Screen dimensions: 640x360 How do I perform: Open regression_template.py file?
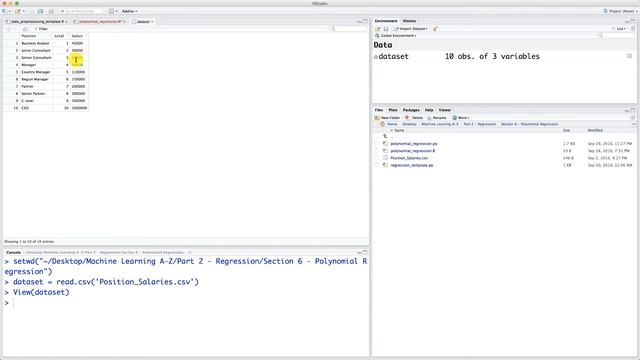point(412,165)
